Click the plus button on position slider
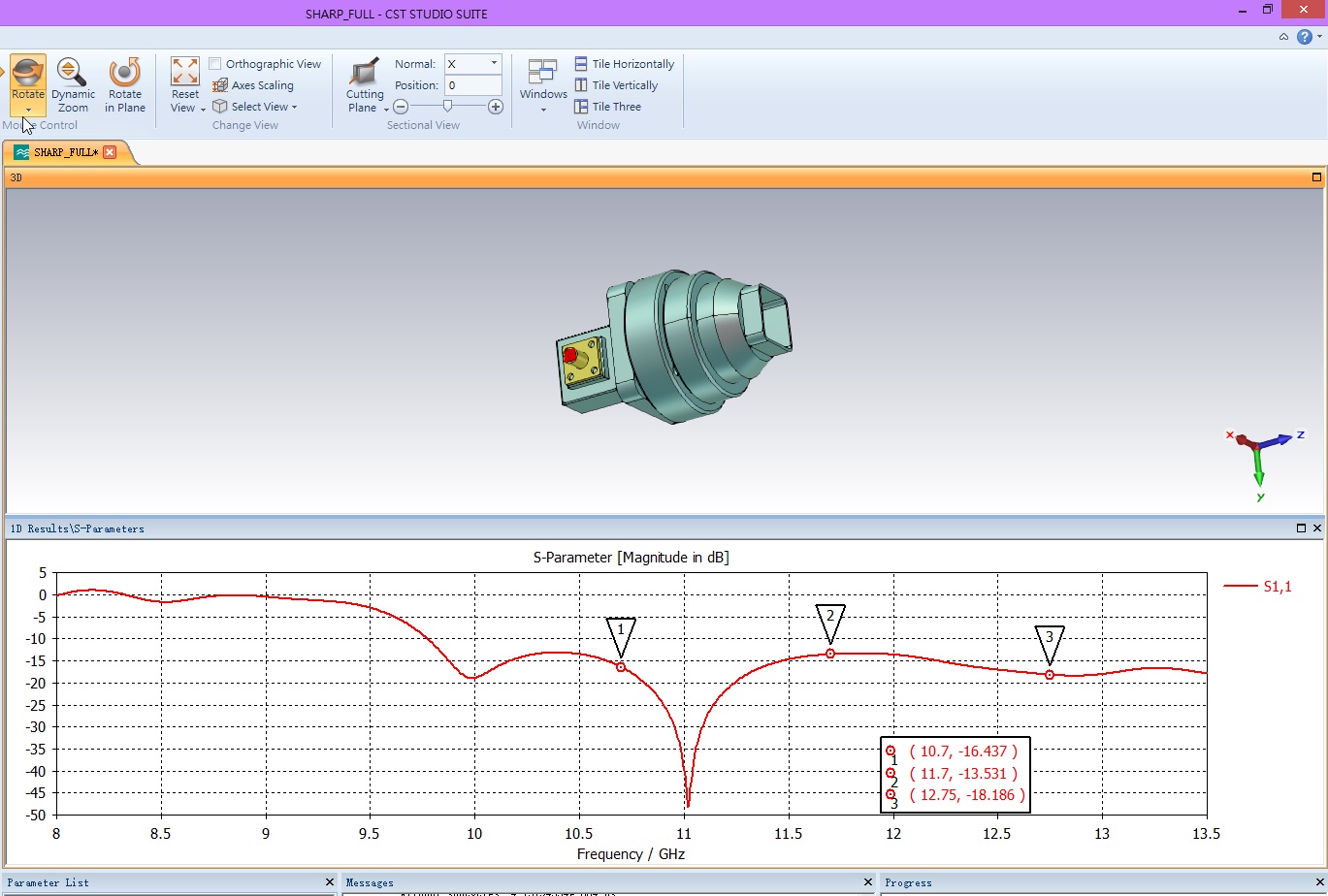Screen dimensions: 1328x896 [496, 107]
